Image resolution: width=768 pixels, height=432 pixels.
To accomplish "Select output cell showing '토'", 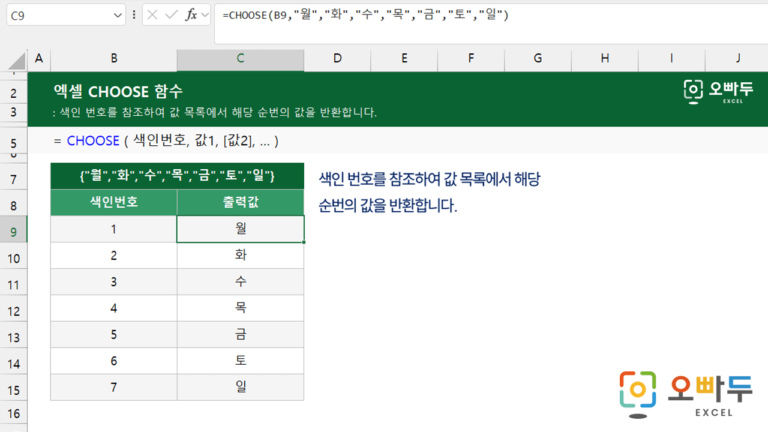I will click(240, 361).
